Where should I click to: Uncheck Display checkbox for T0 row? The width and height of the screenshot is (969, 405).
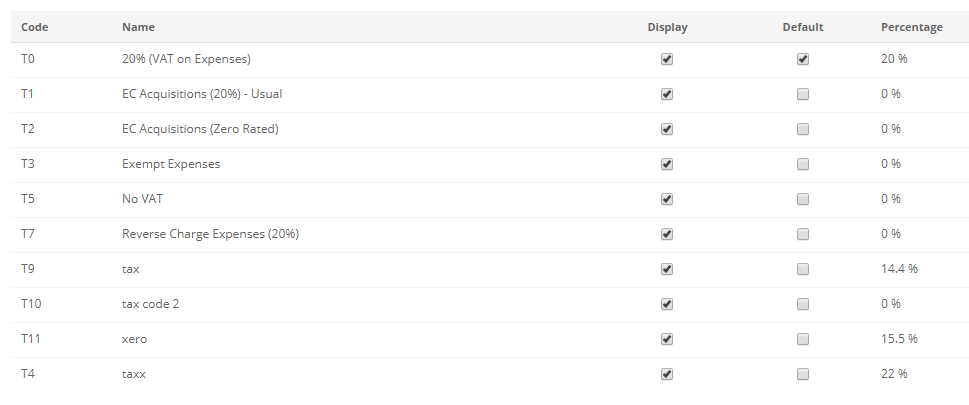click(667, 59)
